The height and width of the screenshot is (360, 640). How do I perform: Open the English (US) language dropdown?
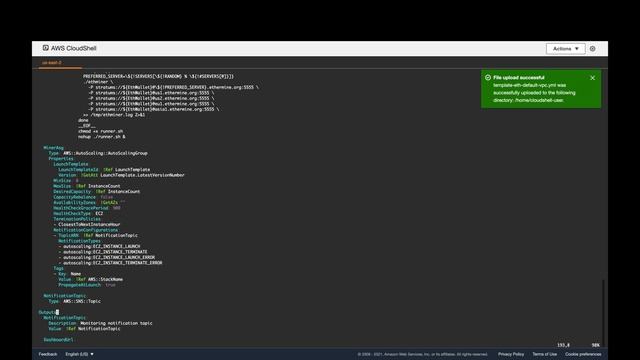[x=80, y=354]
